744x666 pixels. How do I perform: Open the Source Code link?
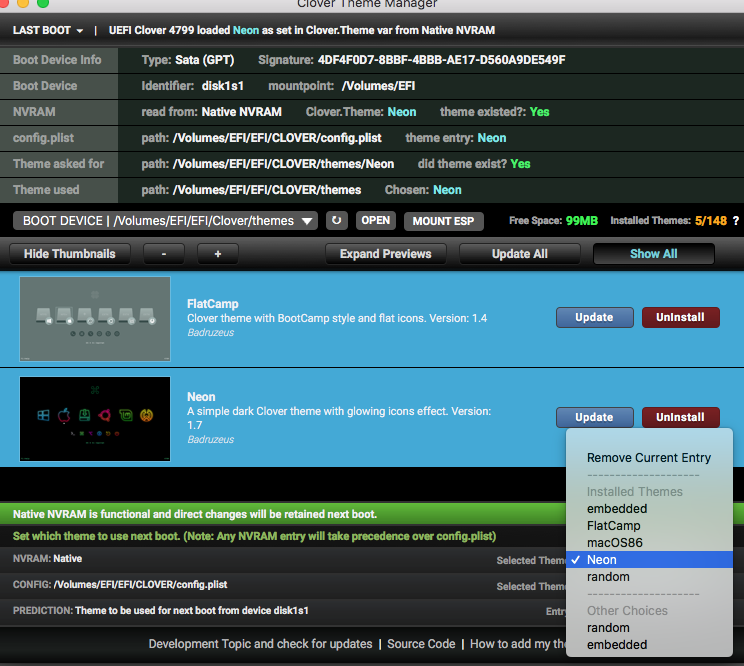tap(421, 644)
